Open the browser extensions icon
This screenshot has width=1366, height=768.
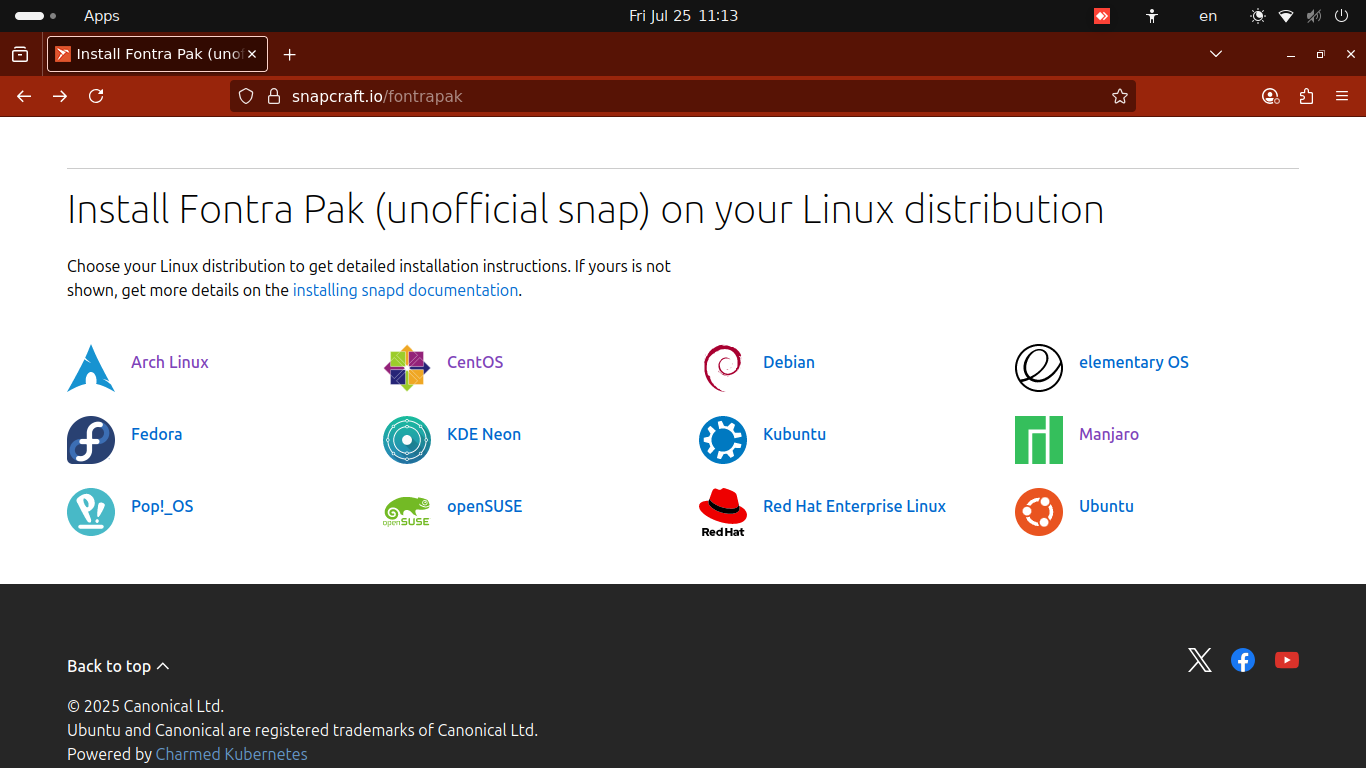point(1306,96)
